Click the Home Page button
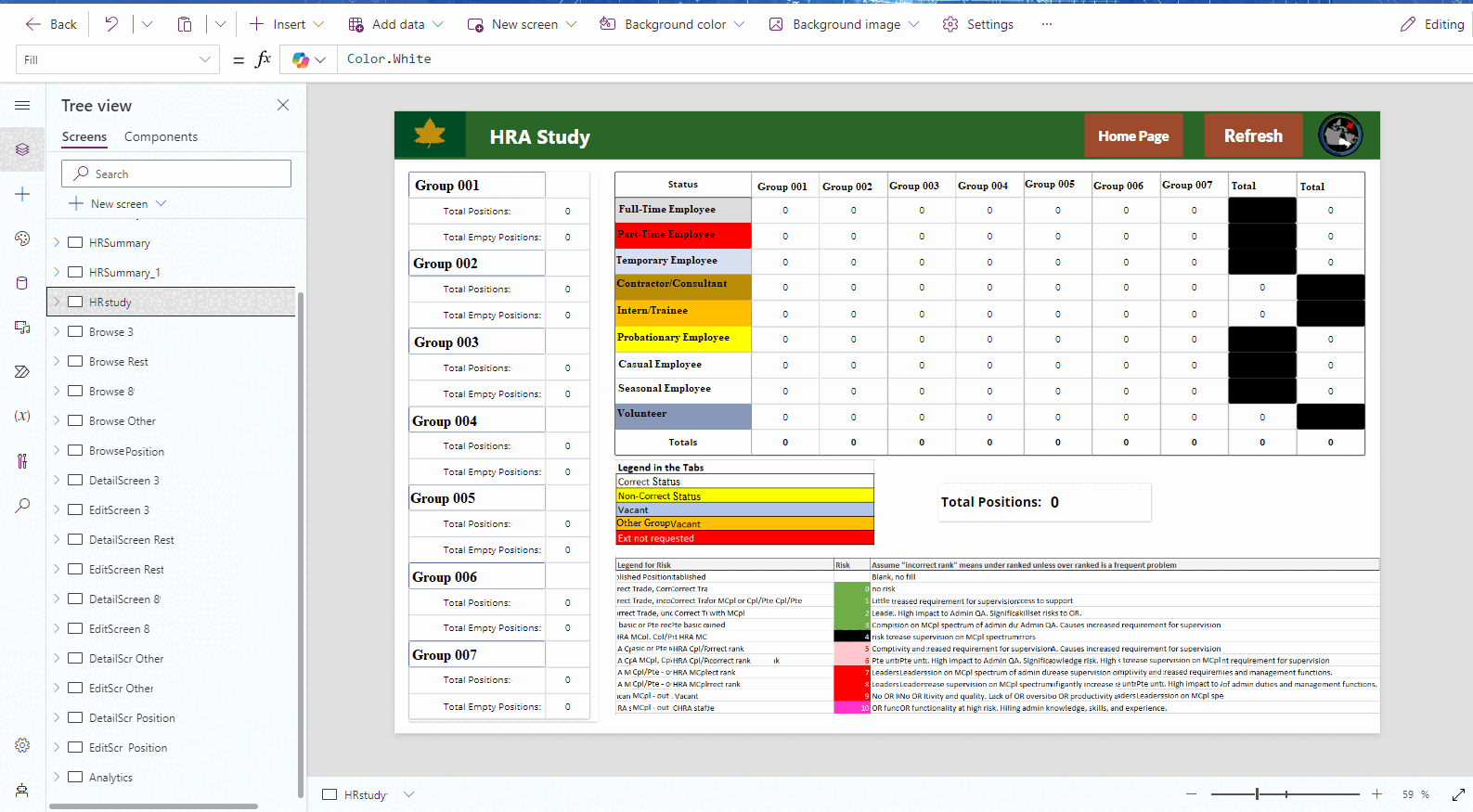Screen dimensions: 1473x812 coord(1133,136)
